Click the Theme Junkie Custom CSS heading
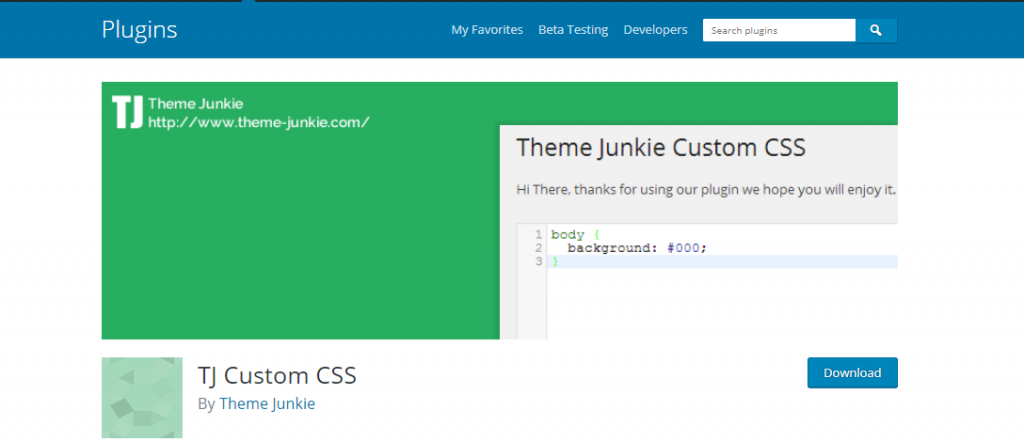 [x=661, y=148]
